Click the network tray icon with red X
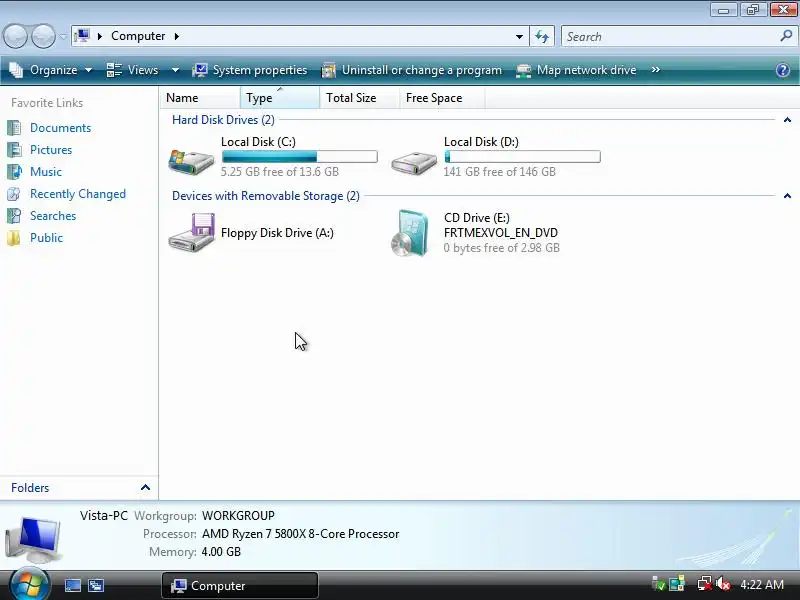The width and height of the screenshot is (800, 600). (x=704, y=584)
